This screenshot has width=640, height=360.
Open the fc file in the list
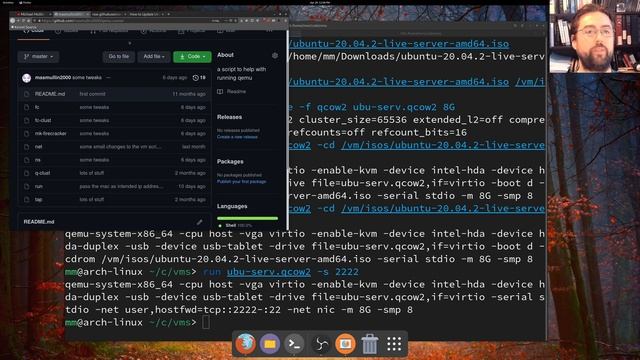click(x=37, y=107)
